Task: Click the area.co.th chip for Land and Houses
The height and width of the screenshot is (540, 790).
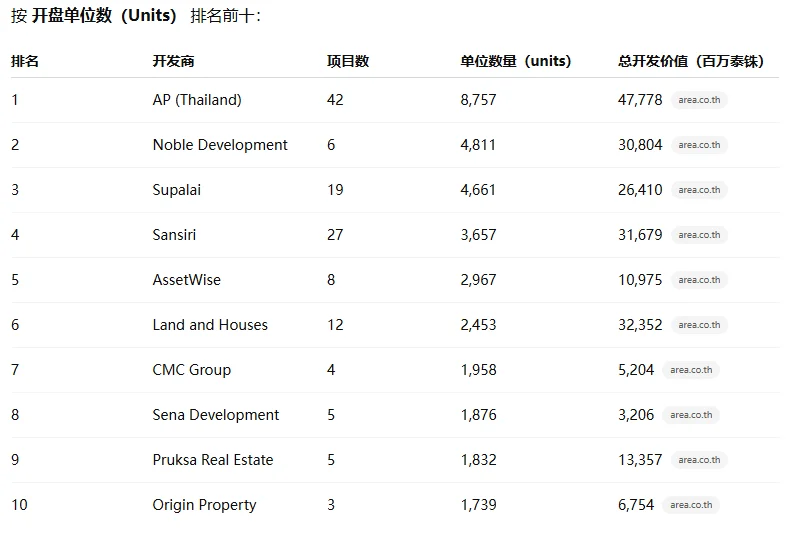Action: [699, 325]
